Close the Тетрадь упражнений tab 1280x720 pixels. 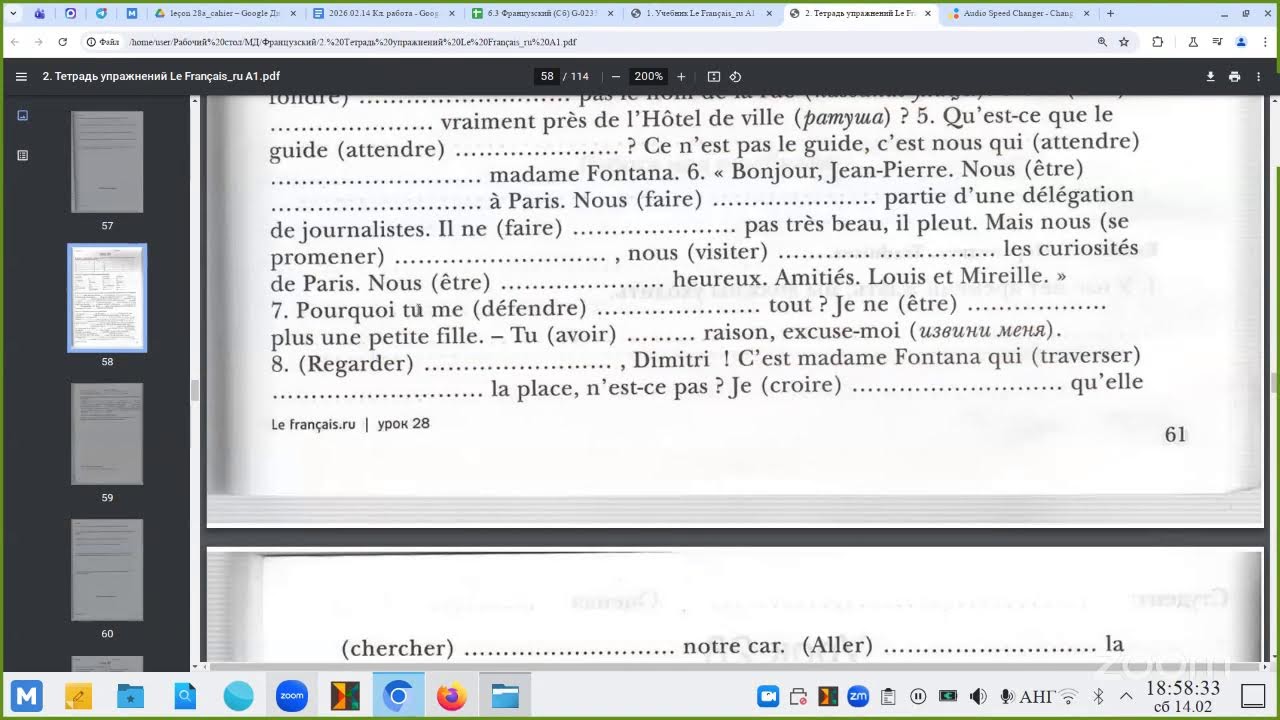(926, 14)
